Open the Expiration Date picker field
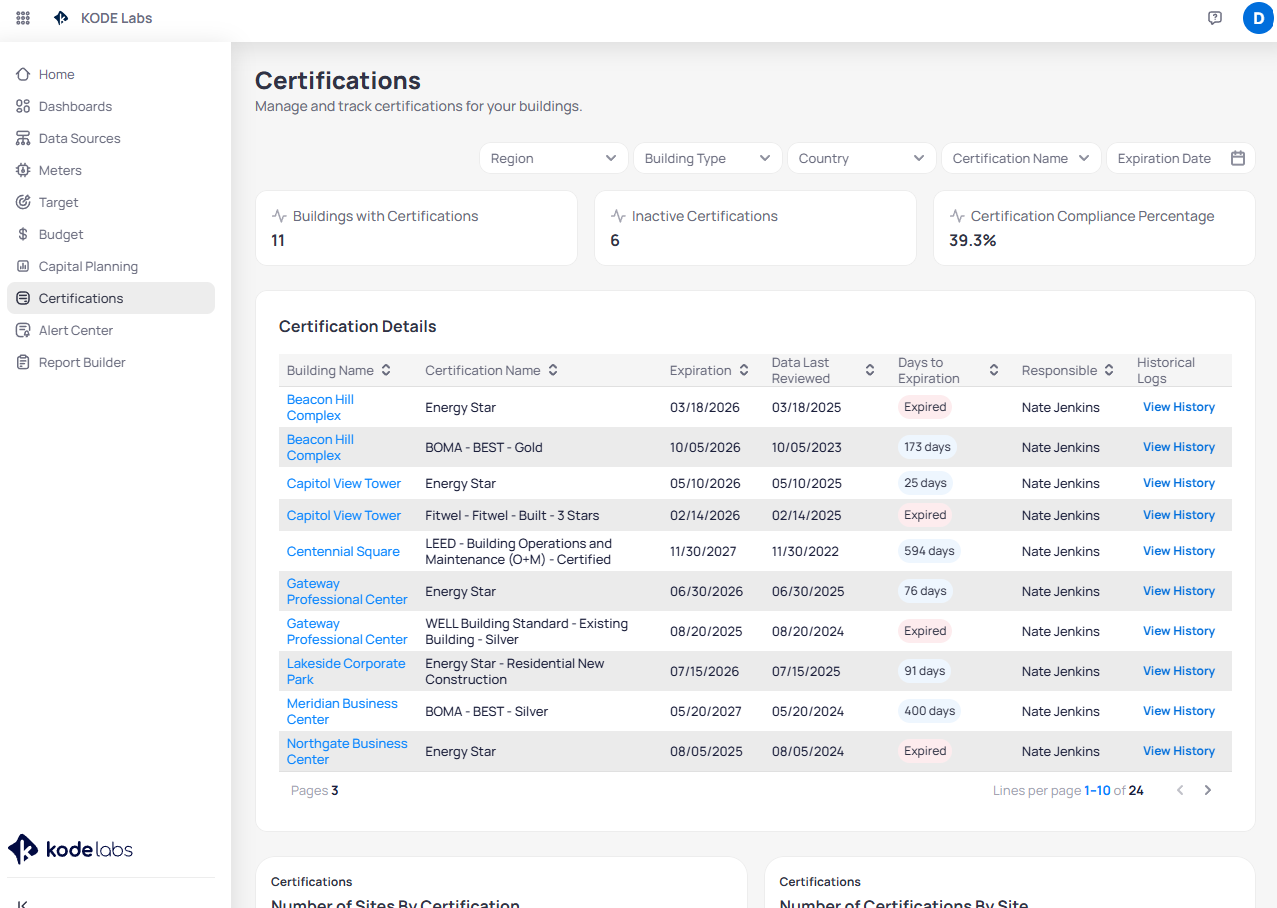The width and height of the screenshot is (1277, 908). [x=1180, y=158]
